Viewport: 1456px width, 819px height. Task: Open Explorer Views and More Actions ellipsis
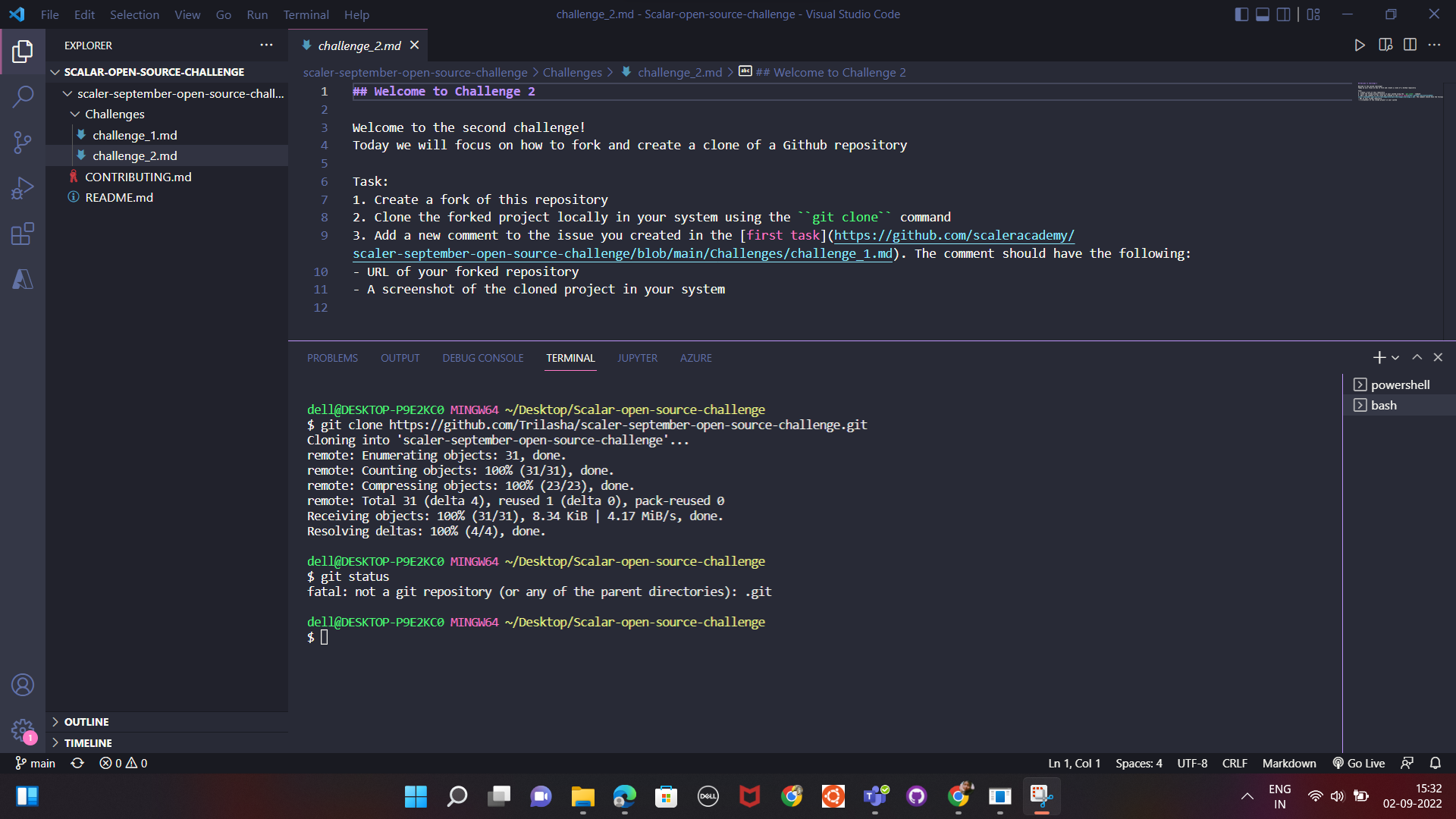tap(266, 45)
